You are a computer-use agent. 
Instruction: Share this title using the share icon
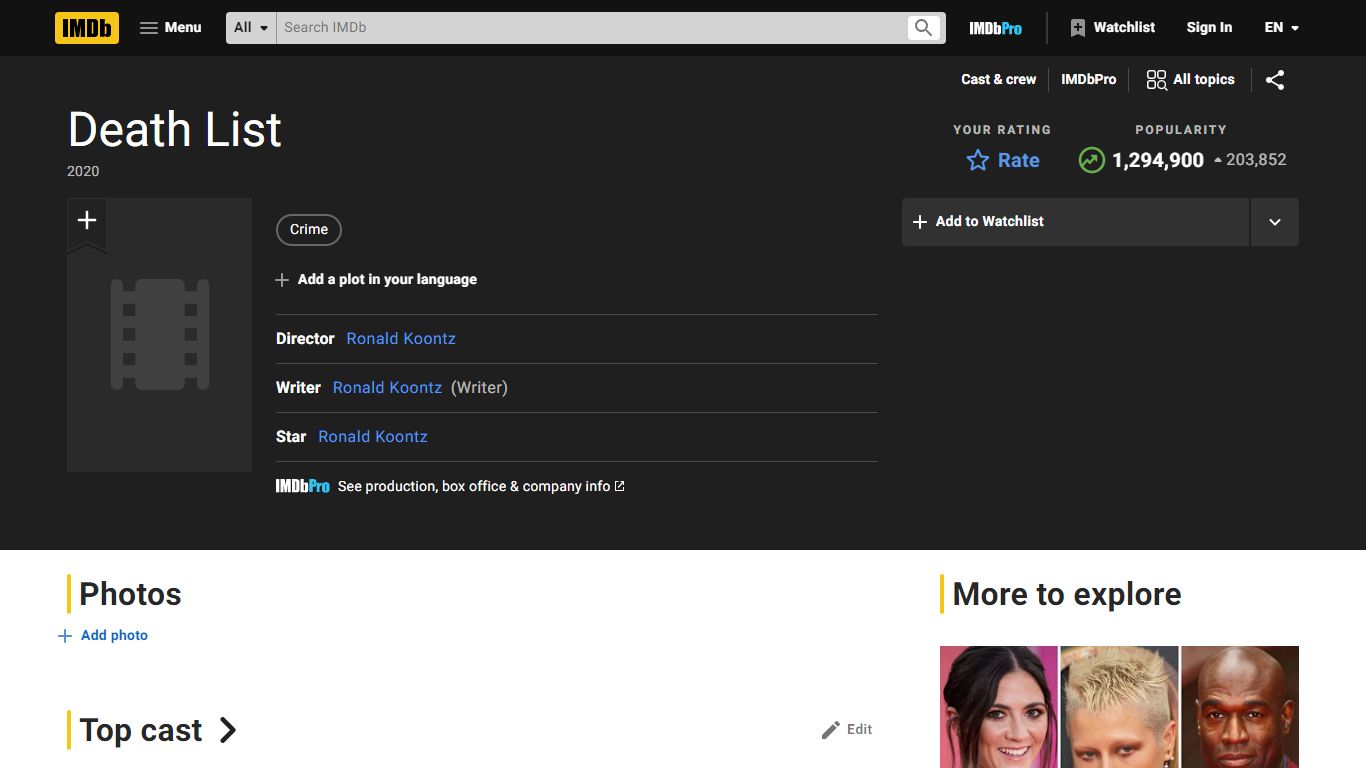pyautogui.click(x=1275, y=80)
